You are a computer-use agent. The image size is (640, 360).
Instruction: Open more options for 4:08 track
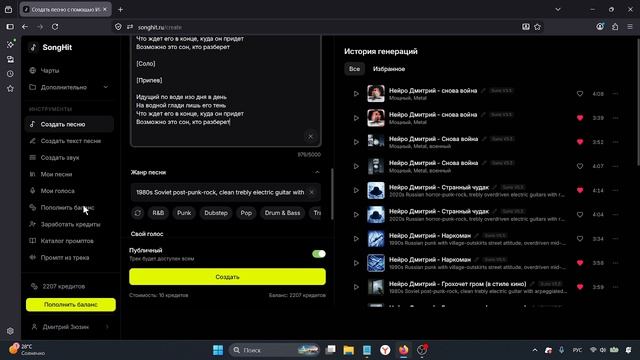tap(615, 94)
